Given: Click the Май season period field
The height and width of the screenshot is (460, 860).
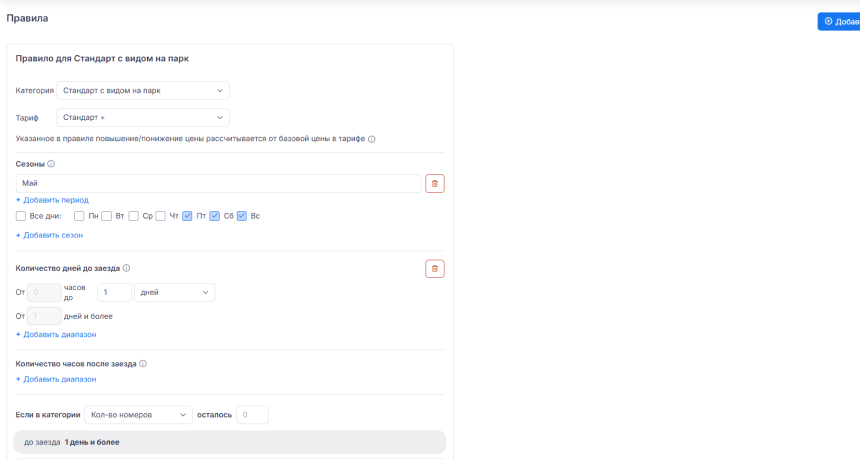Looking at the screenshot, I should point(218,184).
